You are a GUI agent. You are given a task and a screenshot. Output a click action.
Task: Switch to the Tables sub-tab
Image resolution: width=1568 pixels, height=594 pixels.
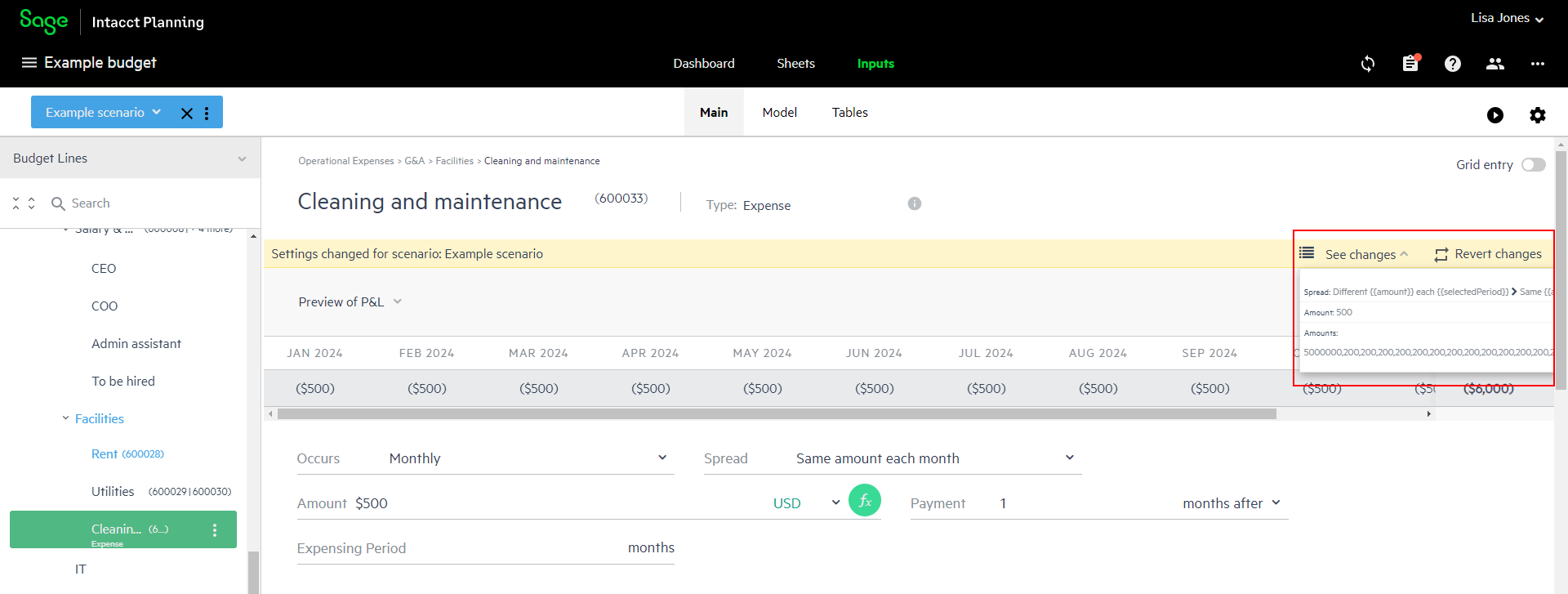pyautogui.click(x=850, y=113)
